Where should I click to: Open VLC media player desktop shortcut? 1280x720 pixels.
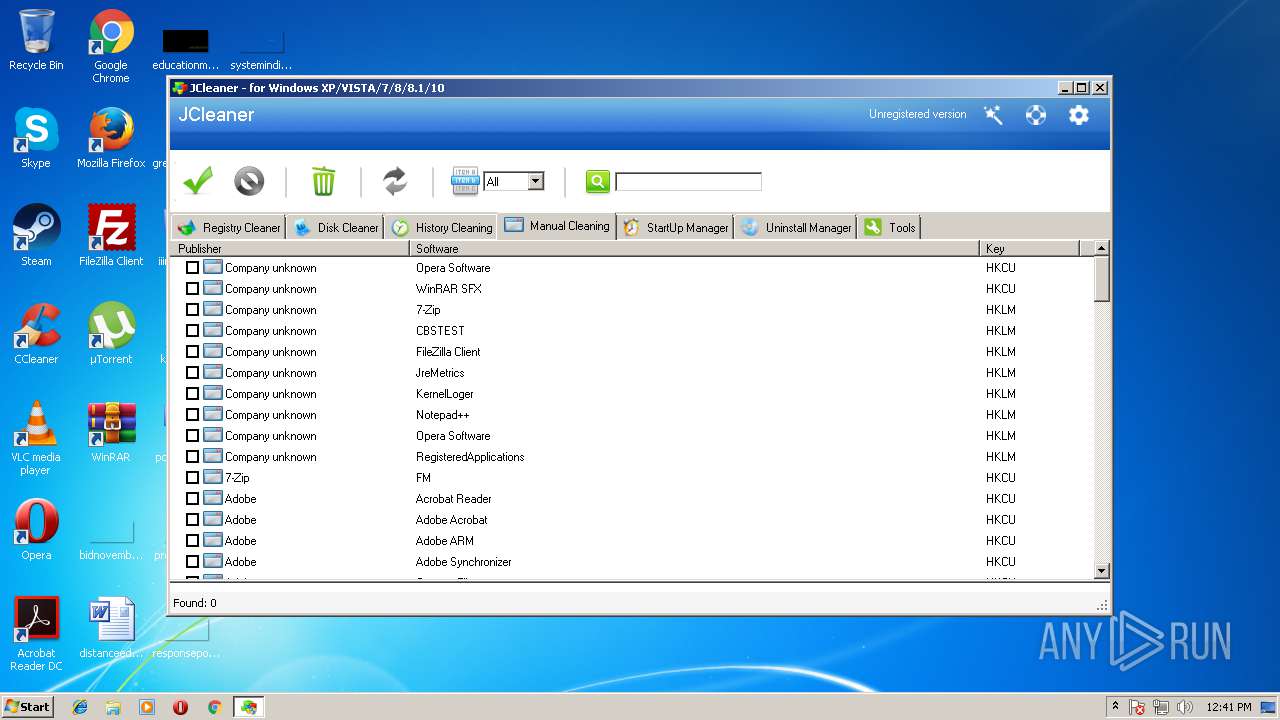(x=36, y=439)
